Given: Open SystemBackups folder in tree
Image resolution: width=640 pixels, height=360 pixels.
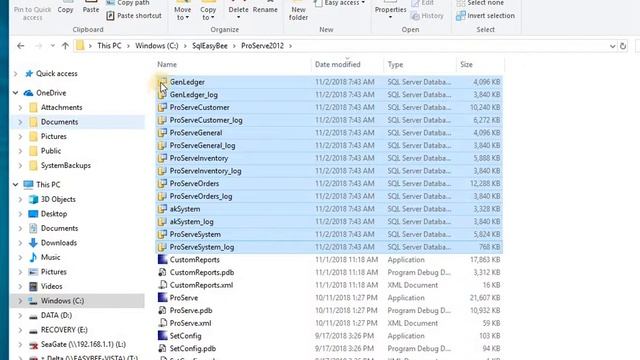Looking at the screenshot, I should [x=66, y=166].
